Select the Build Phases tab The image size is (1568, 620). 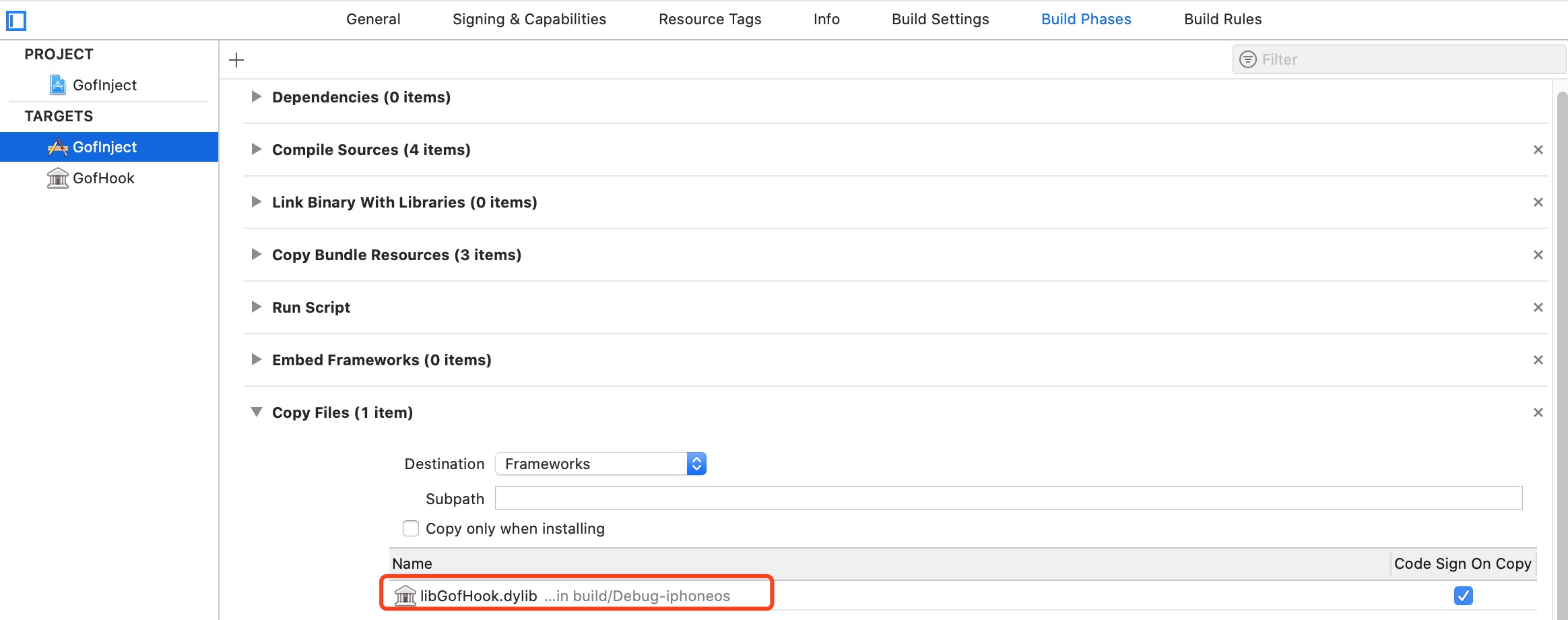tap(1086, 20)
